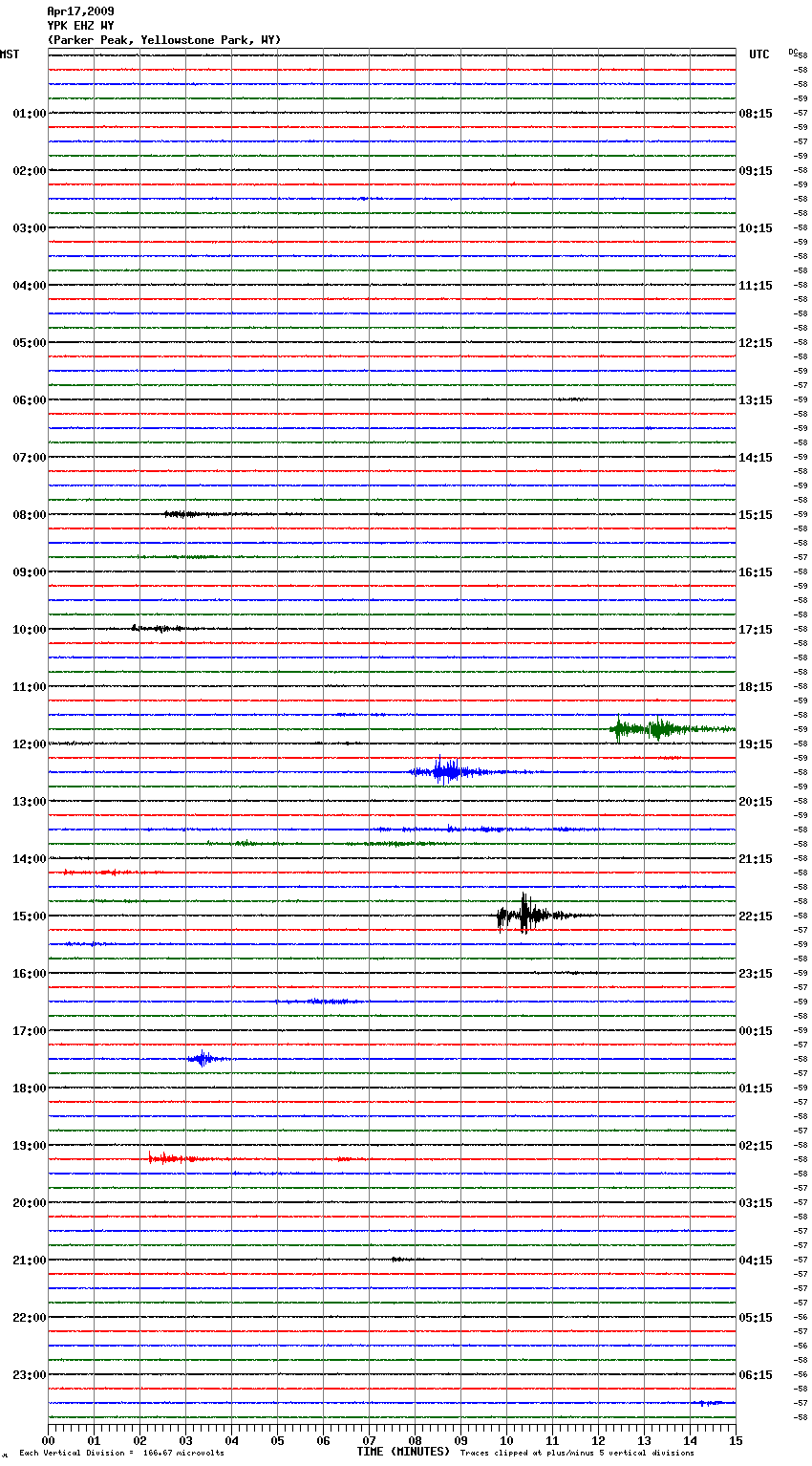The width and height of the screenshot is (812, 1466).
Task: Click the UTC time label "09:15"
Action: pyautogui.click(x=756, y=171)
